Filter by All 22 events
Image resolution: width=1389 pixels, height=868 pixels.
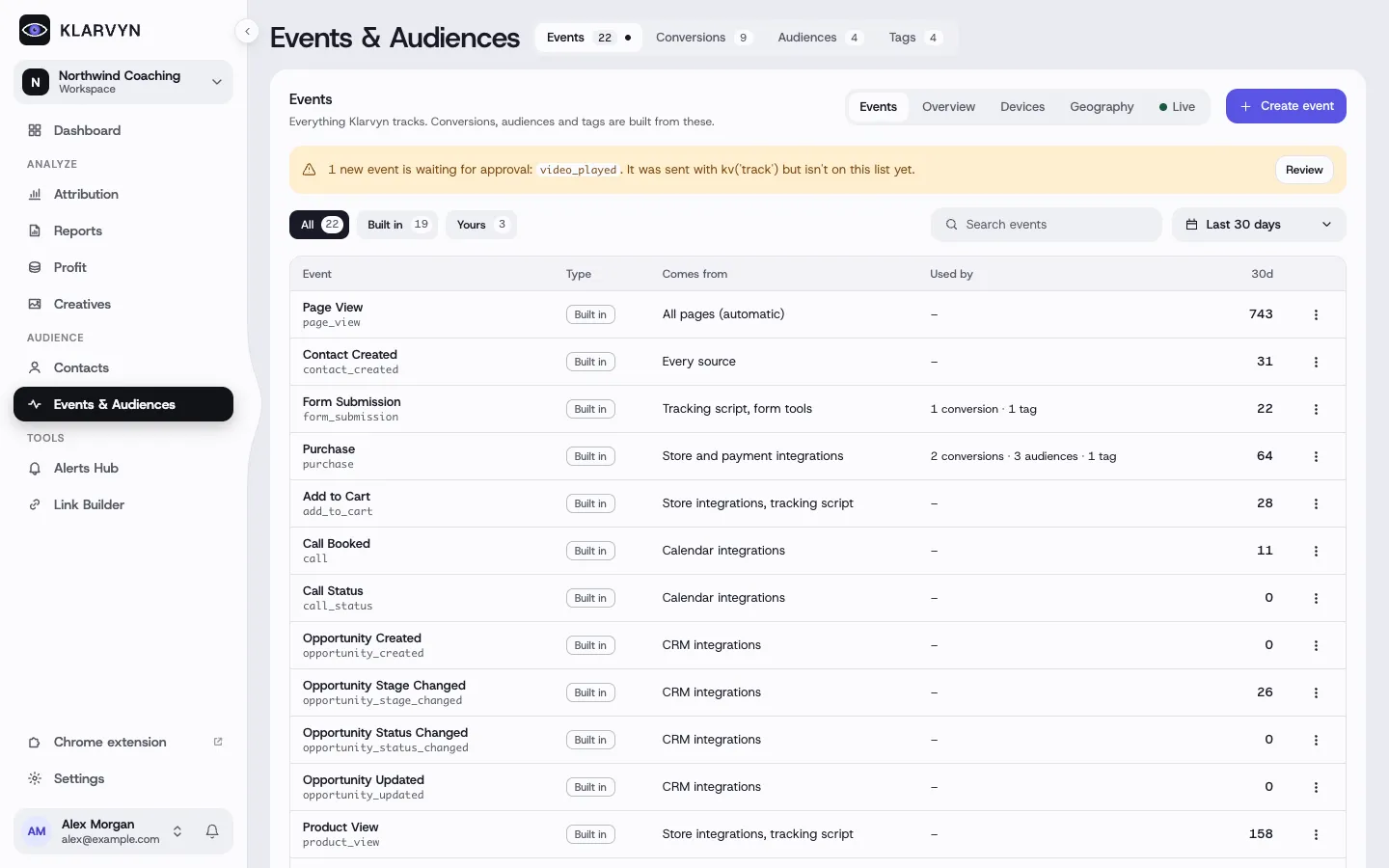tap(319, 225)
